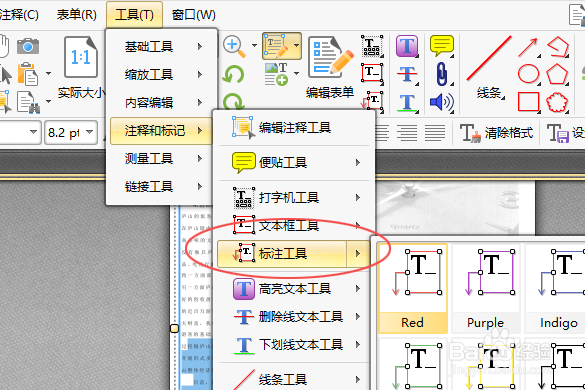The image size is (585, 390).
Task: Select the pentagon polygon tool
Action: tap(557, 74)
